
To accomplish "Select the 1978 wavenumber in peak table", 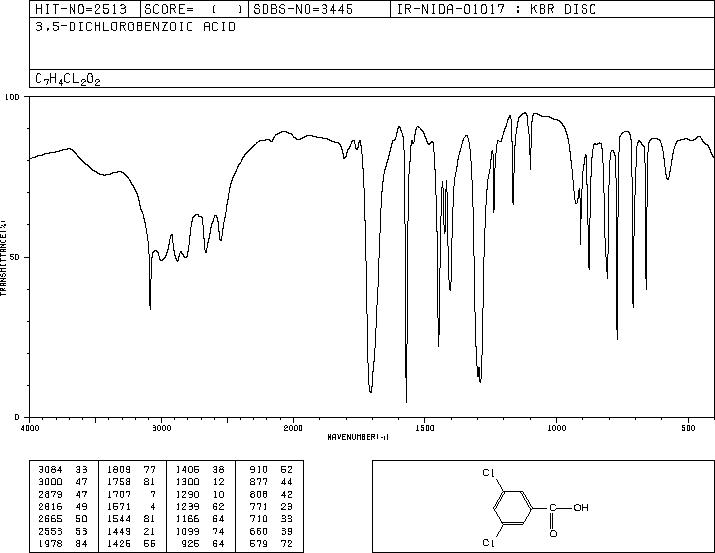I will (x=51, y=544).
